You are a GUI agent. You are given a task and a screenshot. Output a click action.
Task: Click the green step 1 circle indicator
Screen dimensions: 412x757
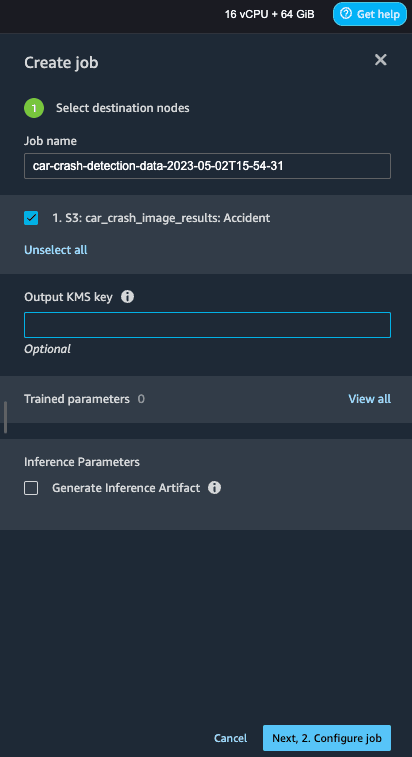click(x=34, y=108)
